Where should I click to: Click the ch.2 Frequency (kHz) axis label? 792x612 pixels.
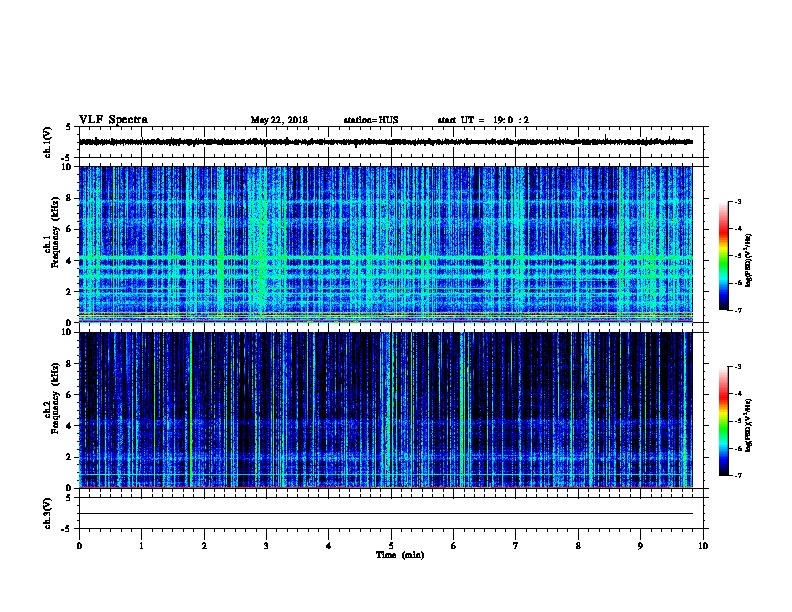pyautogui.click(x=51, y=398)
